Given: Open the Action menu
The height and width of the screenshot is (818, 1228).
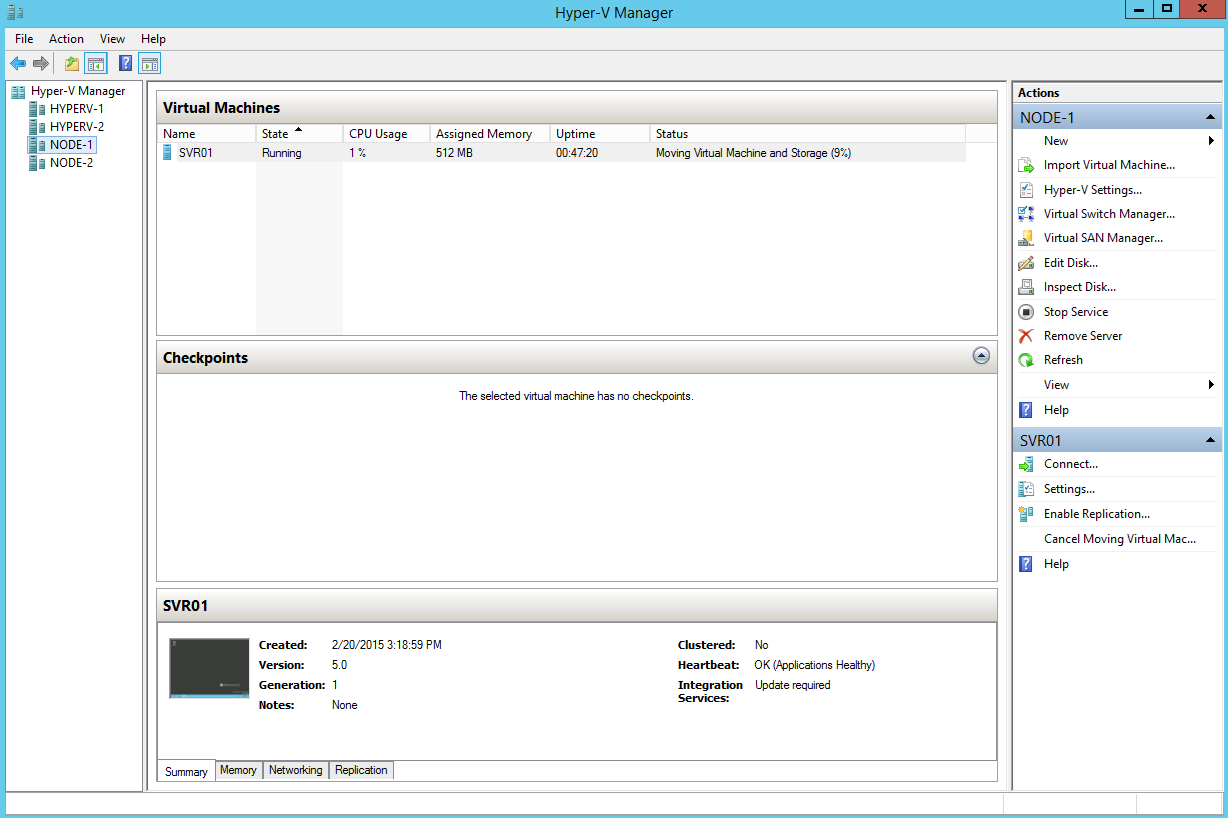Looking at the screenshot, I should (67, 39).
